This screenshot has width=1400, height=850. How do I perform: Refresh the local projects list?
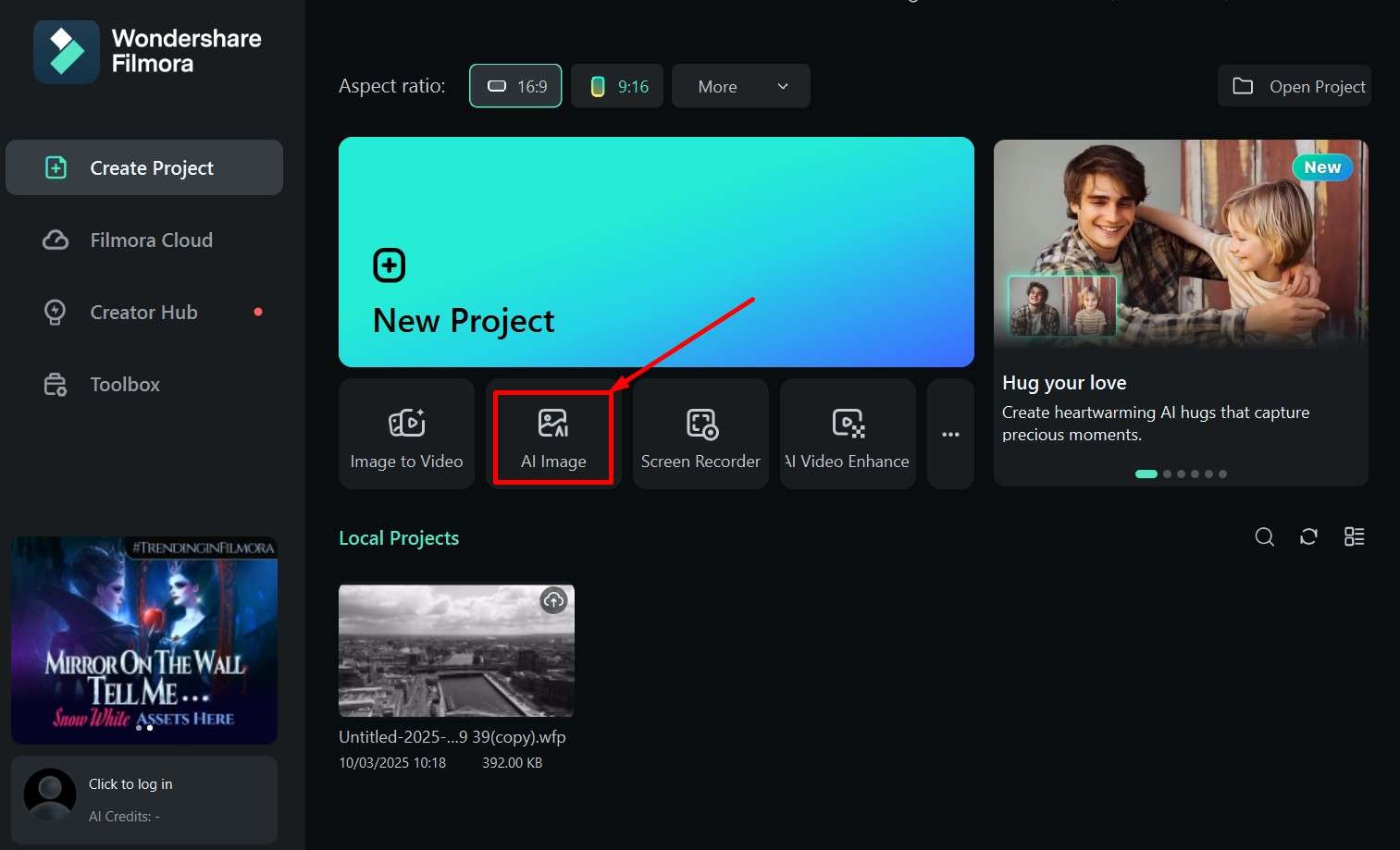pos(1308,537)
